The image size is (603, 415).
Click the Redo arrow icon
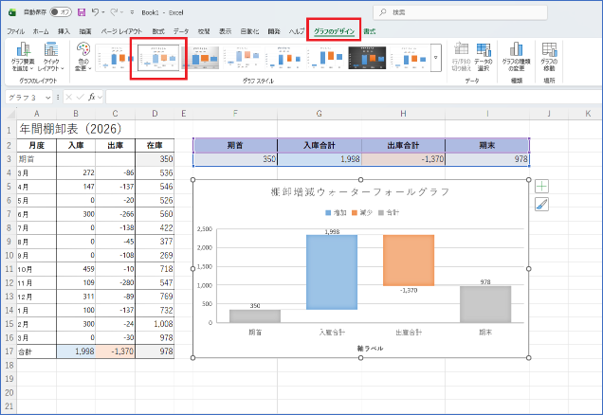(114, 12)
